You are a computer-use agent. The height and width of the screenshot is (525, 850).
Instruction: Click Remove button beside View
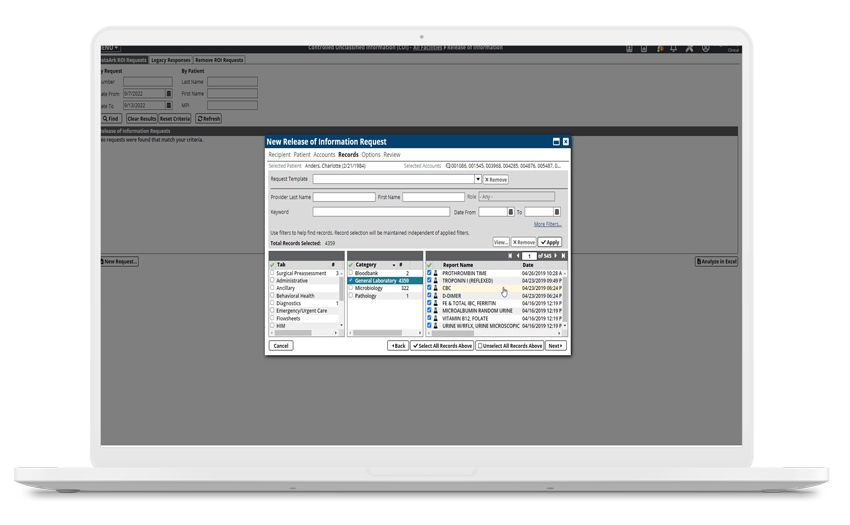pos(523,242)
